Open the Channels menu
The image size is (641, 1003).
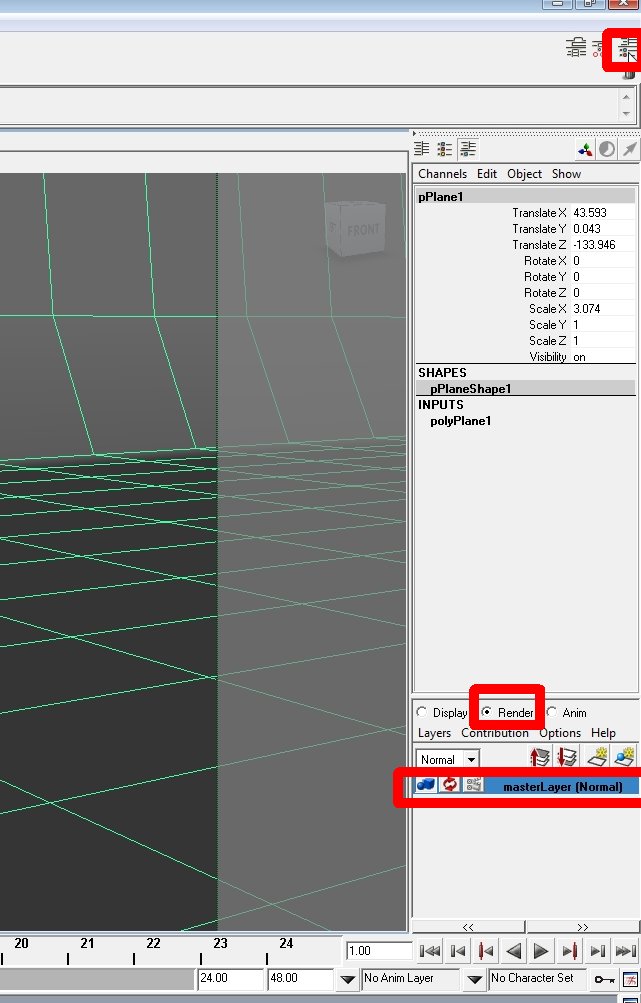442,174
